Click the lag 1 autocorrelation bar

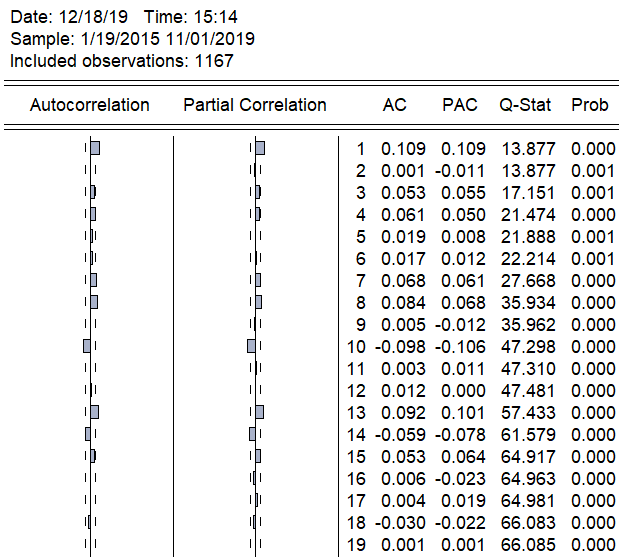point(95,149)
